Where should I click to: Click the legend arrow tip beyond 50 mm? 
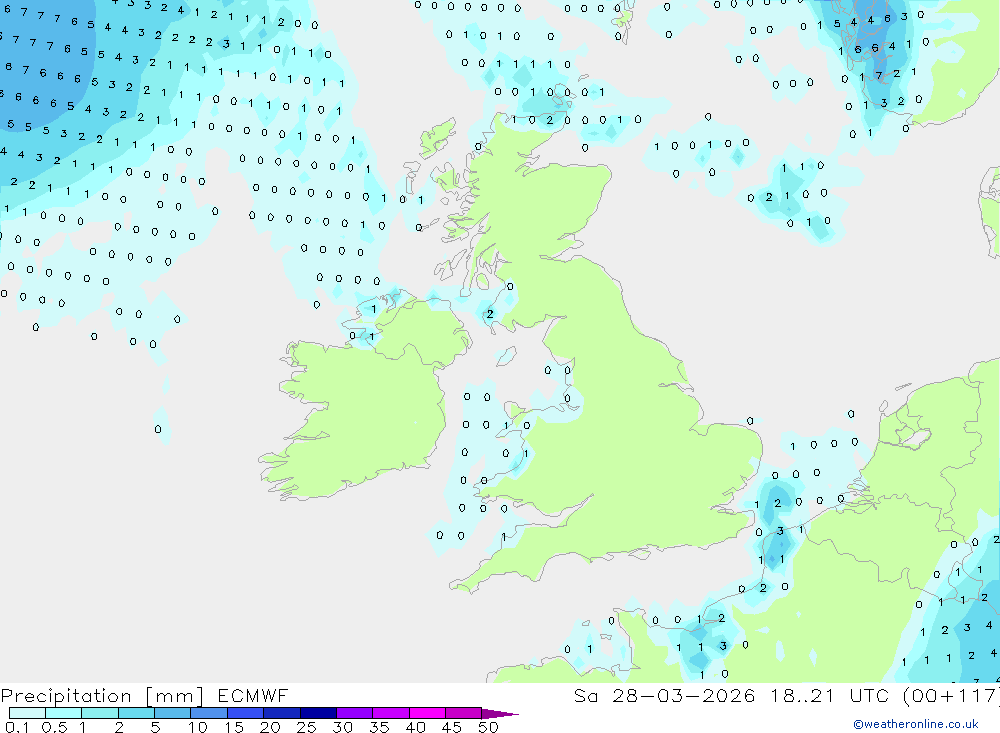pos(500,714)
